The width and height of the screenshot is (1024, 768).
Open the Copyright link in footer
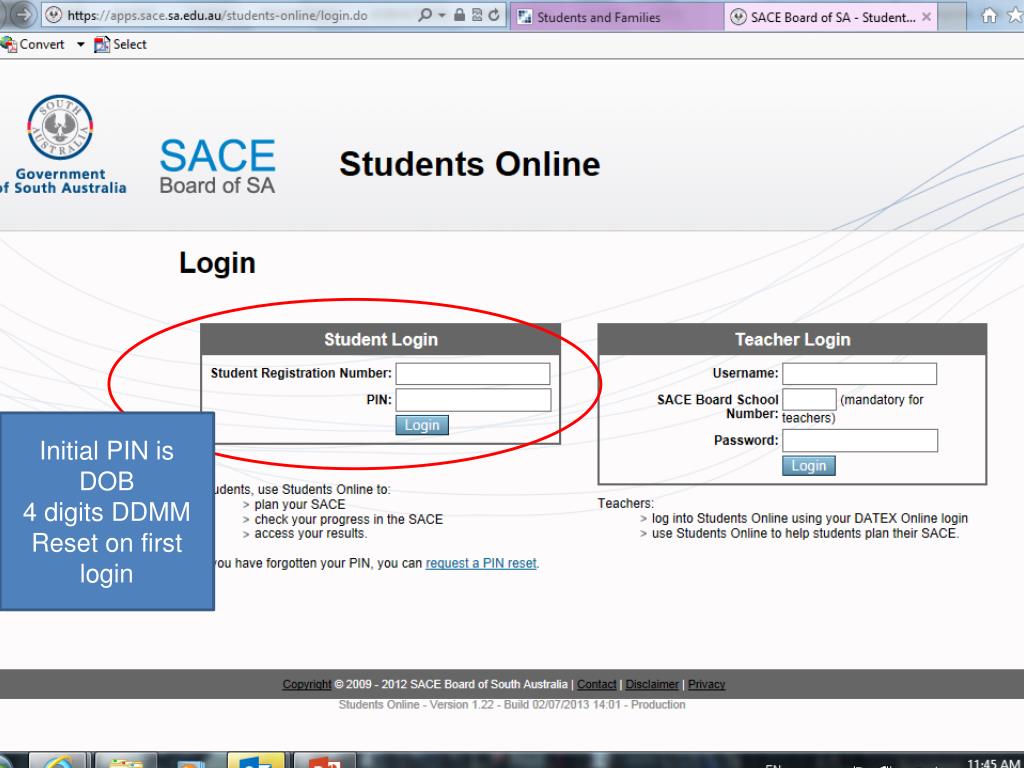coord(307,684)
